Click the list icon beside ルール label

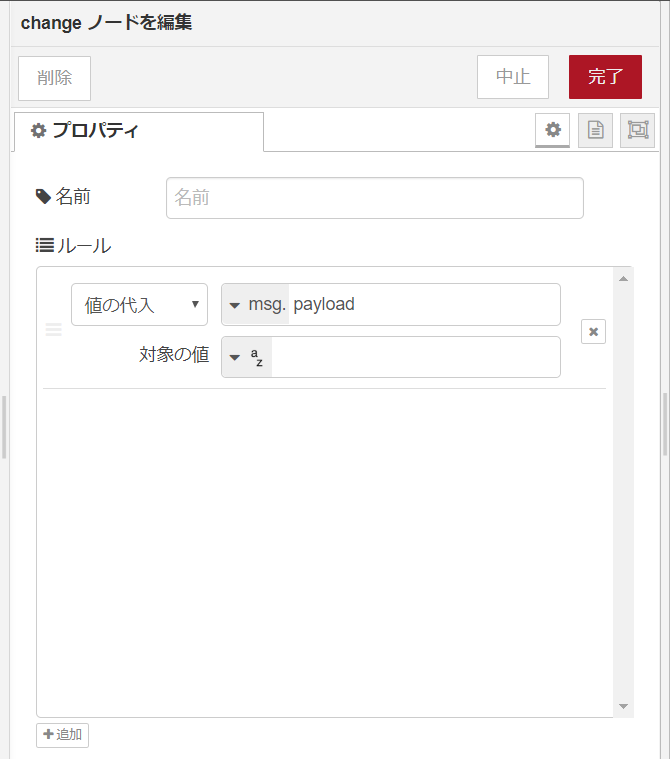(x=45, y=245)
